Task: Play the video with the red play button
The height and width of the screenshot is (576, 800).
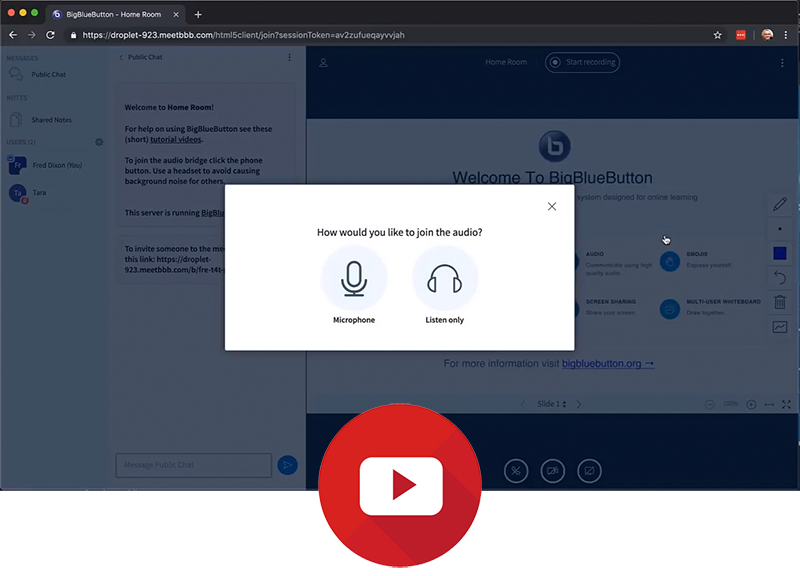Action: click(400, 486)
